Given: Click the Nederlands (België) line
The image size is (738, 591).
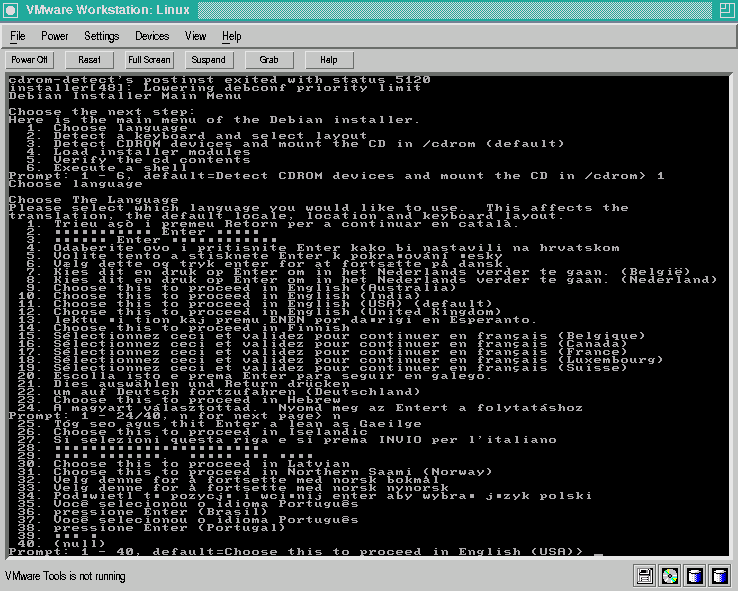Looking at the screenshot, I should pyautogui.click(x=359, y=272).
